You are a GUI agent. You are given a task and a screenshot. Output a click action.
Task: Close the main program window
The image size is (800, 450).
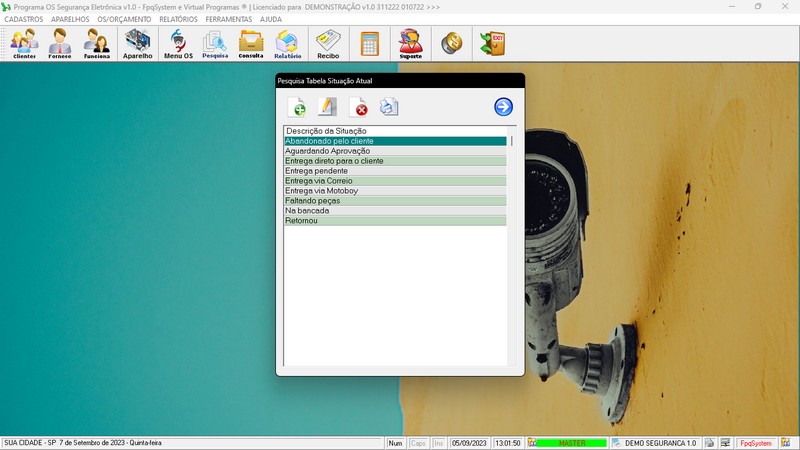click(x=785, y=7)
